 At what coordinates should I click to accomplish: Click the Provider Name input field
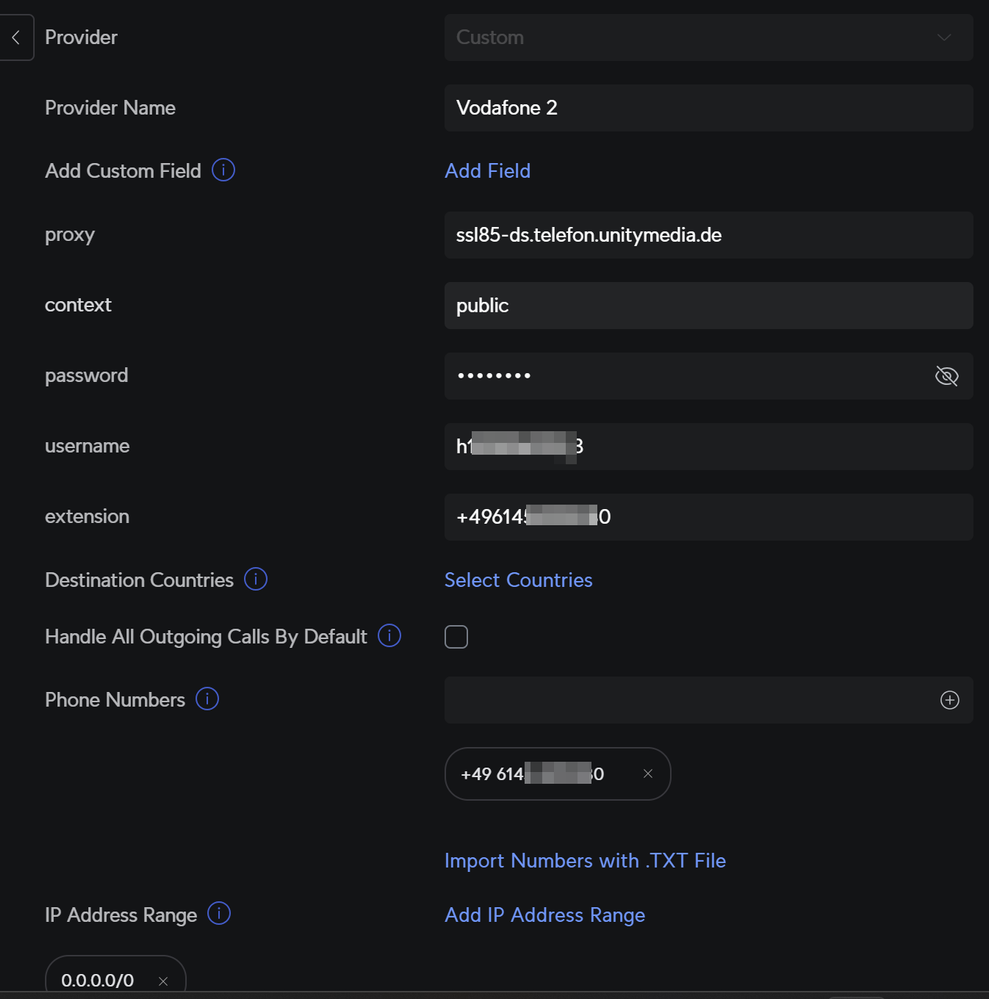708,108
